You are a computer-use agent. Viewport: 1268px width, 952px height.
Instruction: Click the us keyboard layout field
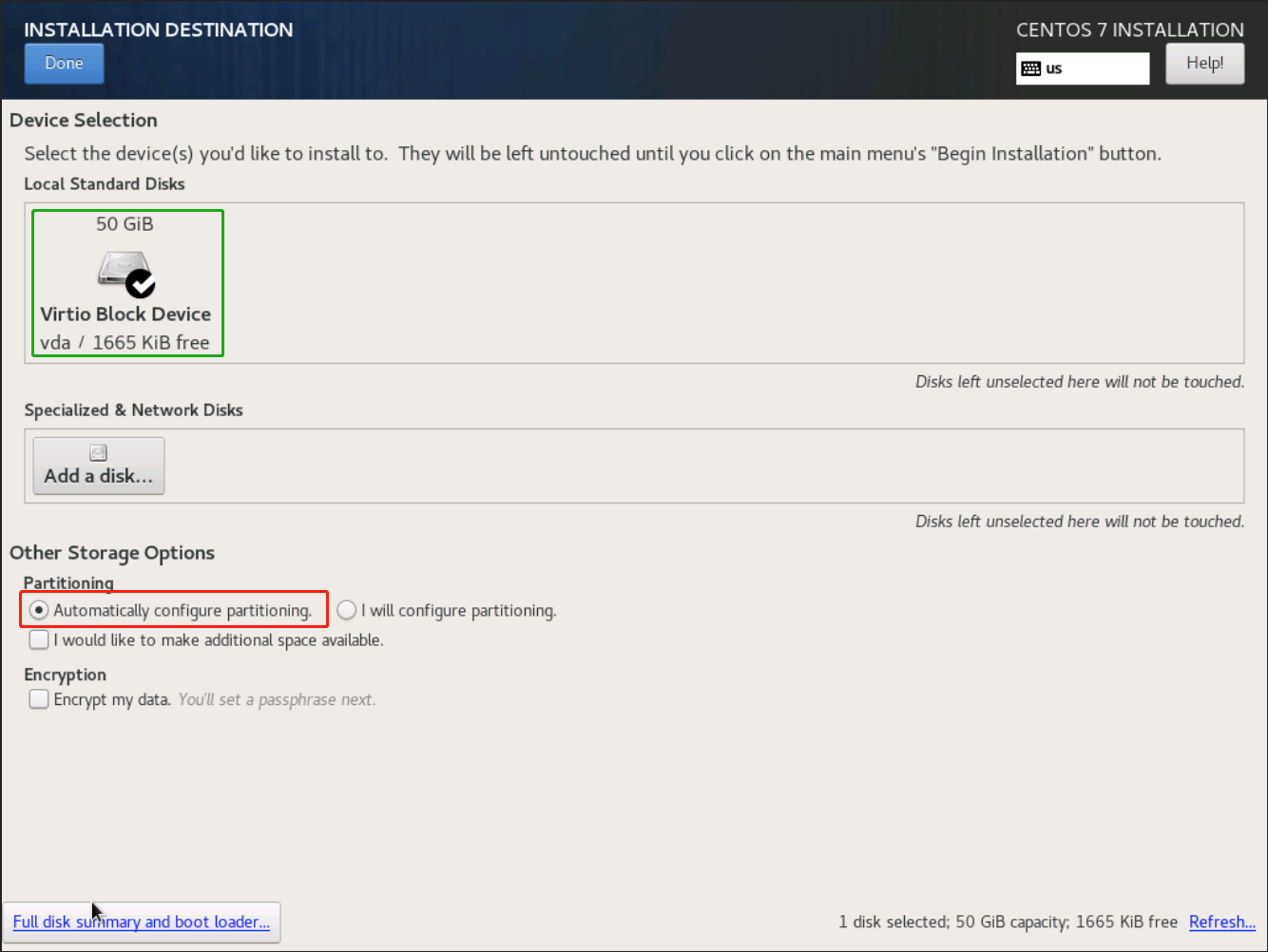point(1093,68)
